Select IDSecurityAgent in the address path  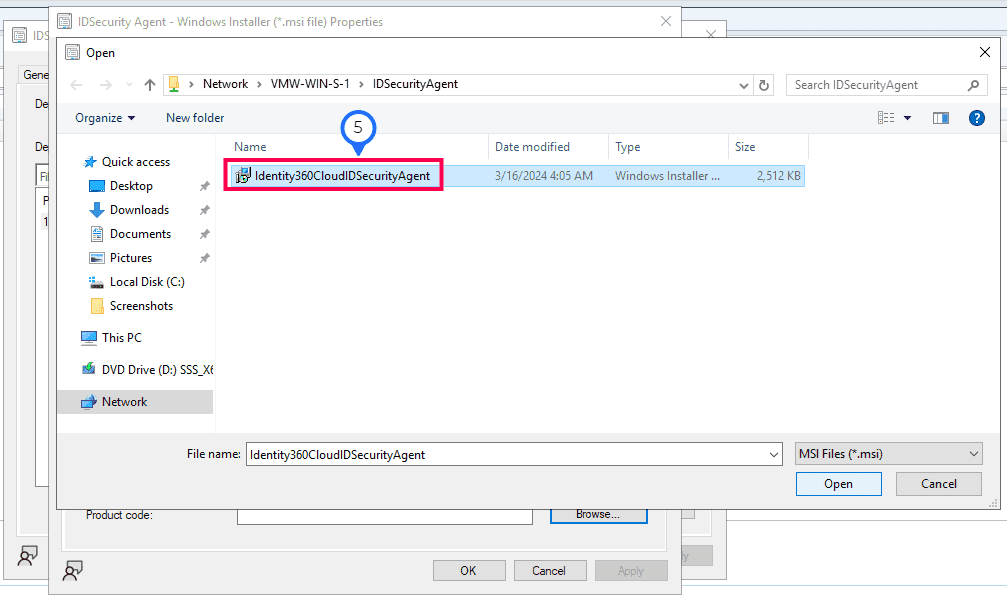coord(415,84)
